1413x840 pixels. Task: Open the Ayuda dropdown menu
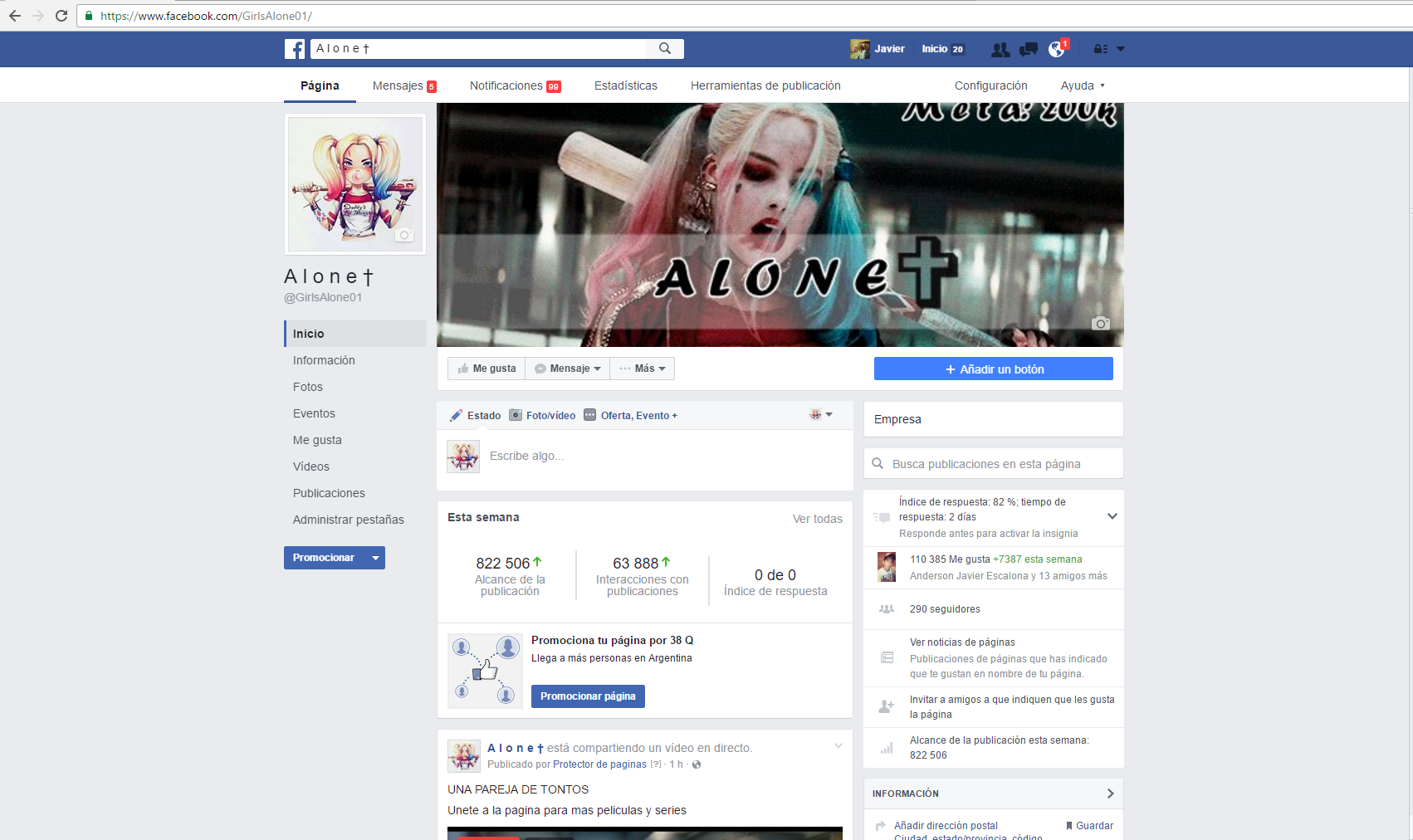pos(1083,85)
